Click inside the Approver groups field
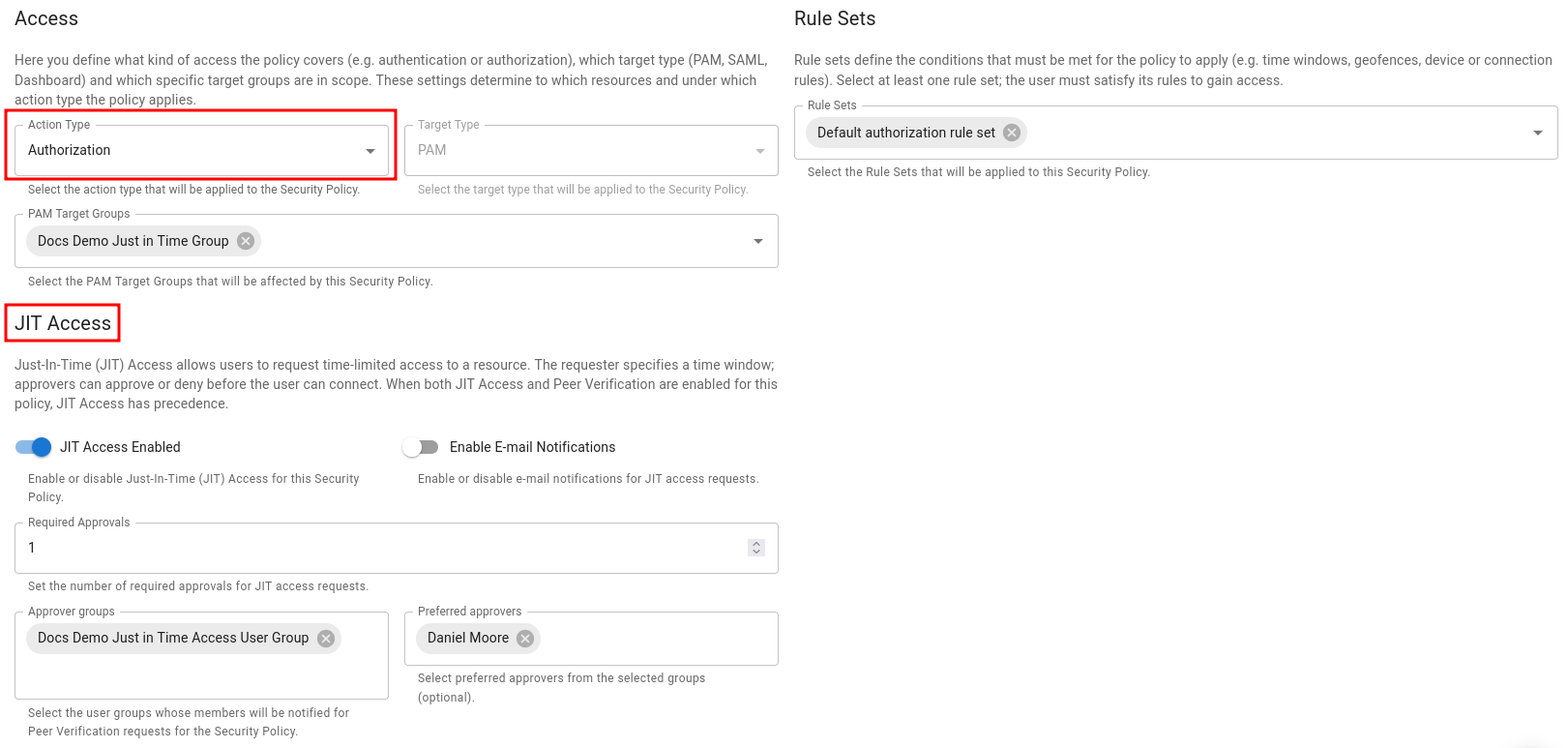Viewport: 1568px width, 748px height. click(x=201, y=675)
